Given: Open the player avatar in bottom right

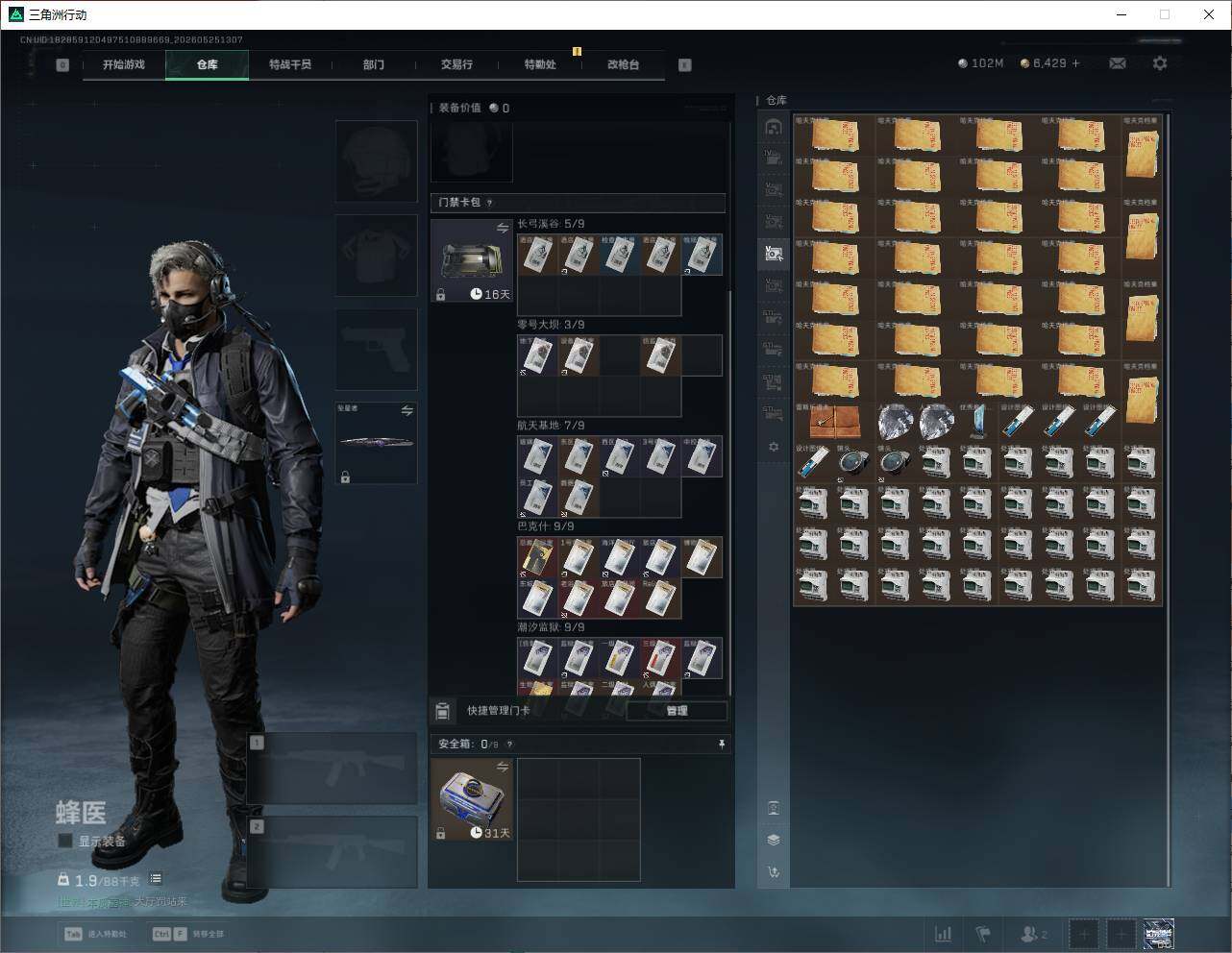Looking at the screenshot, I should pyautogui.click(x=1158, y=934).
